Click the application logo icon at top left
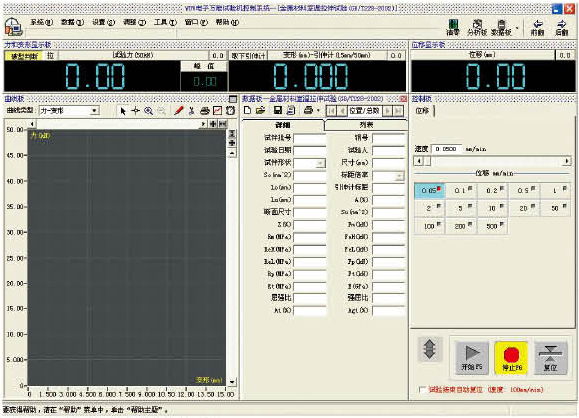The image size is (579, 418). [x=14, y=27]
